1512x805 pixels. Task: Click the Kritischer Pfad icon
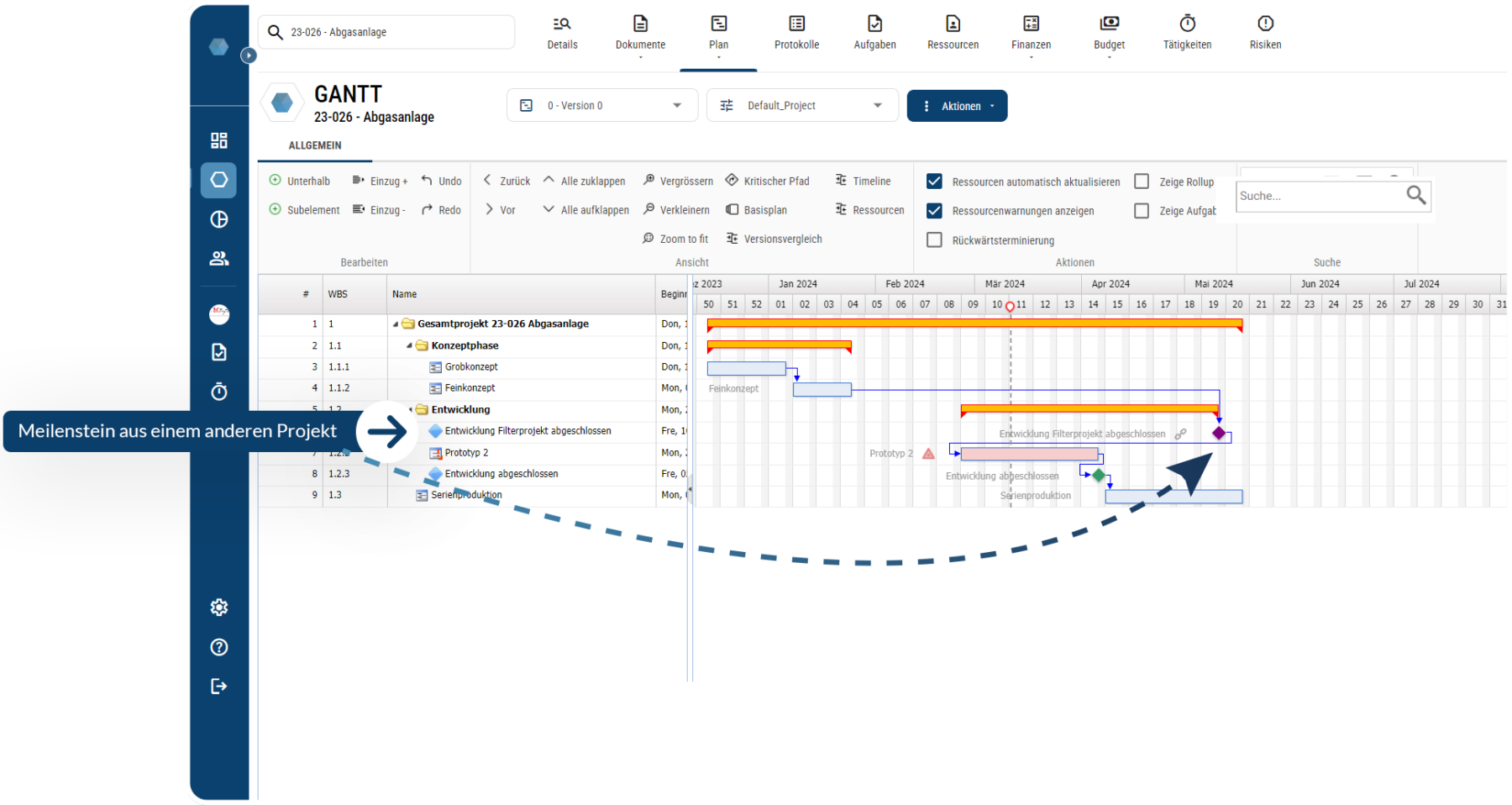pos(732,181)
